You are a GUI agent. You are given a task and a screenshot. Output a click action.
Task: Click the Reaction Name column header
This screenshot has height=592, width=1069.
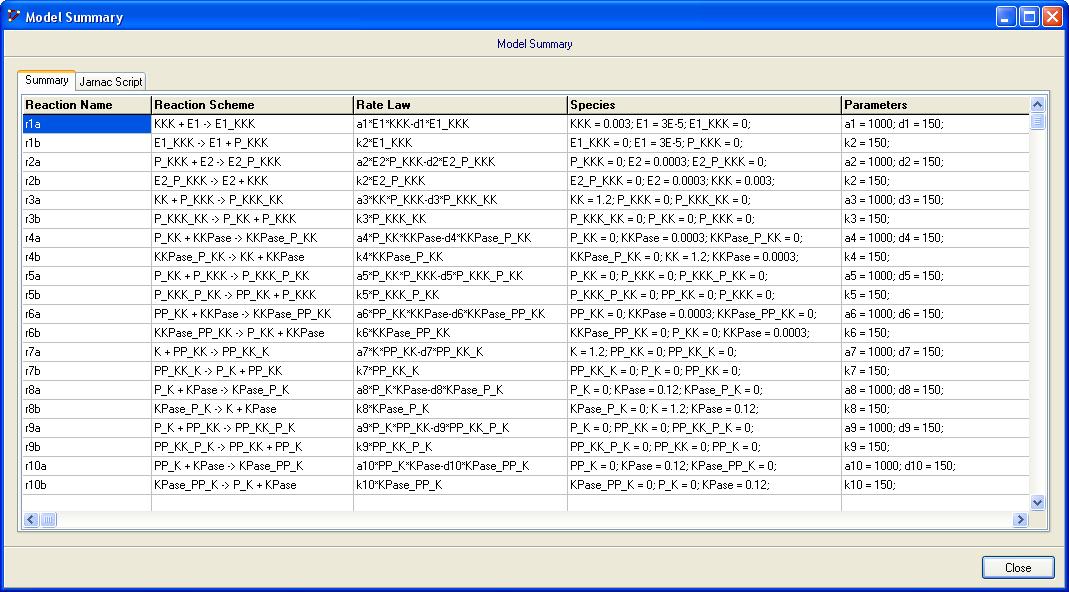(86, 105)
